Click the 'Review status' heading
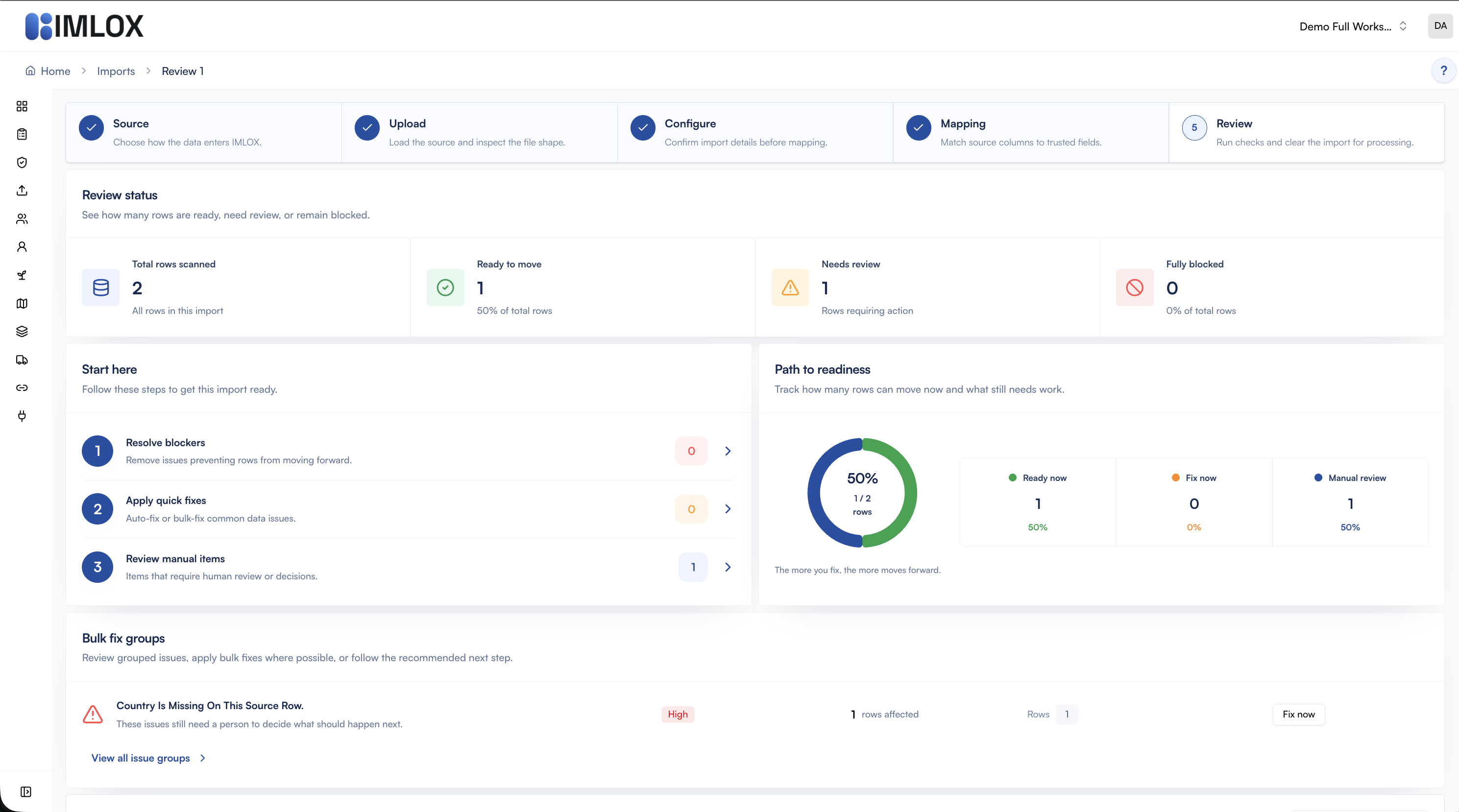 pyautogui.click(x=120, y=195)
